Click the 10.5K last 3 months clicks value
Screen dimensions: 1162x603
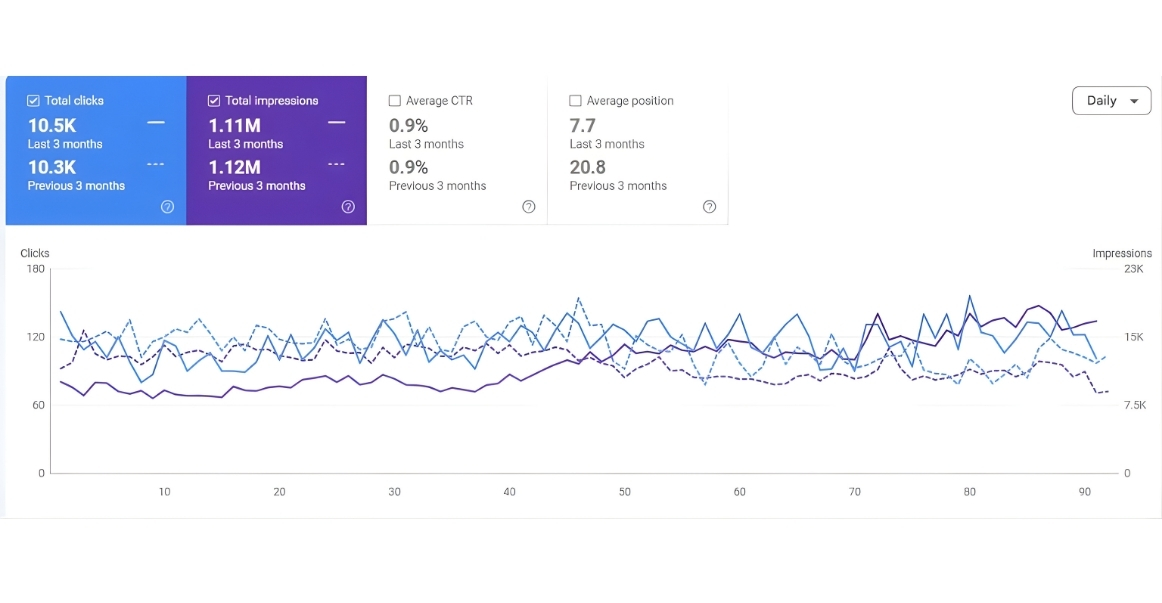pos(52,125)
